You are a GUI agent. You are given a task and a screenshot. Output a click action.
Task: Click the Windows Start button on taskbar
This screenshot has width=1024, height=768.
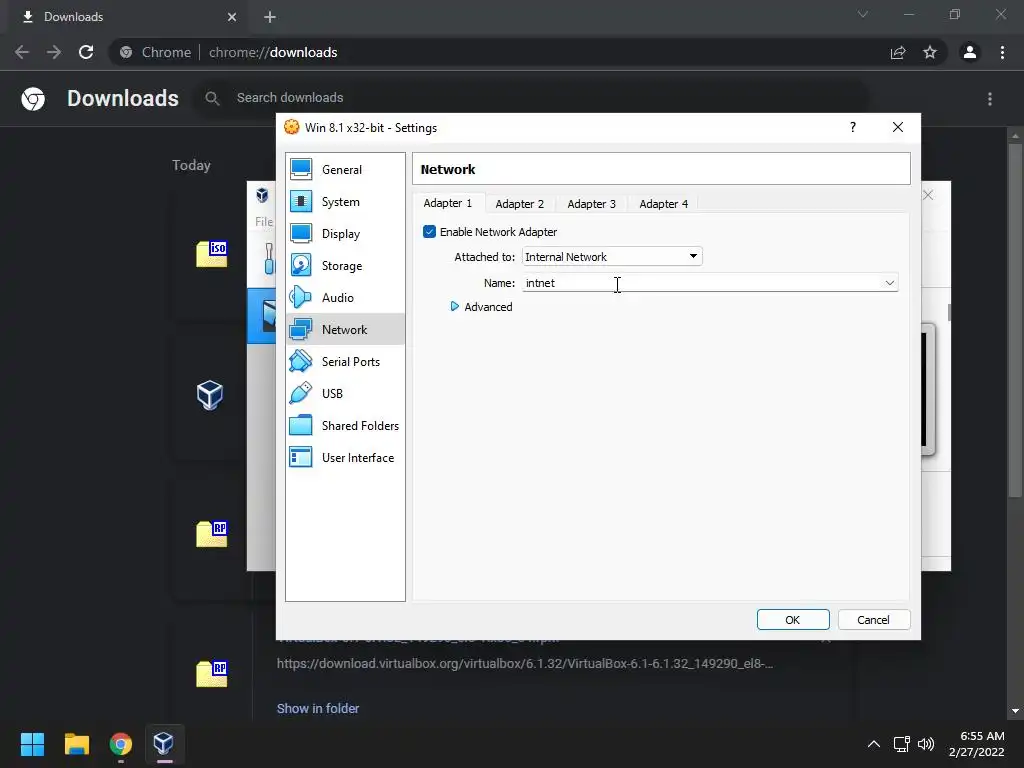(x=32, y=744)
